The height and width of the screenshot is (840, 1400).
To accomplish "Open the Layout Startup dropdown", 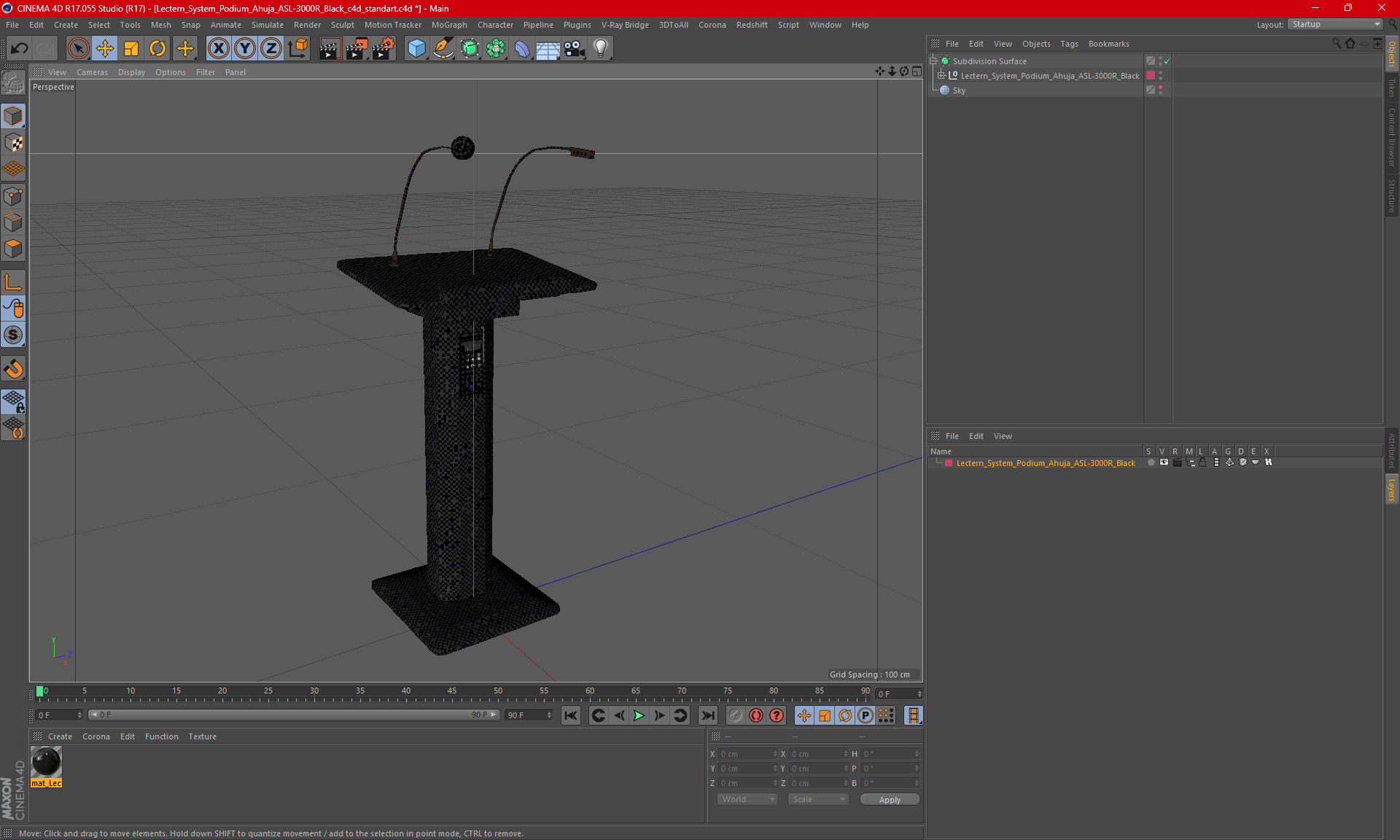I will [x=1336, y=24].
